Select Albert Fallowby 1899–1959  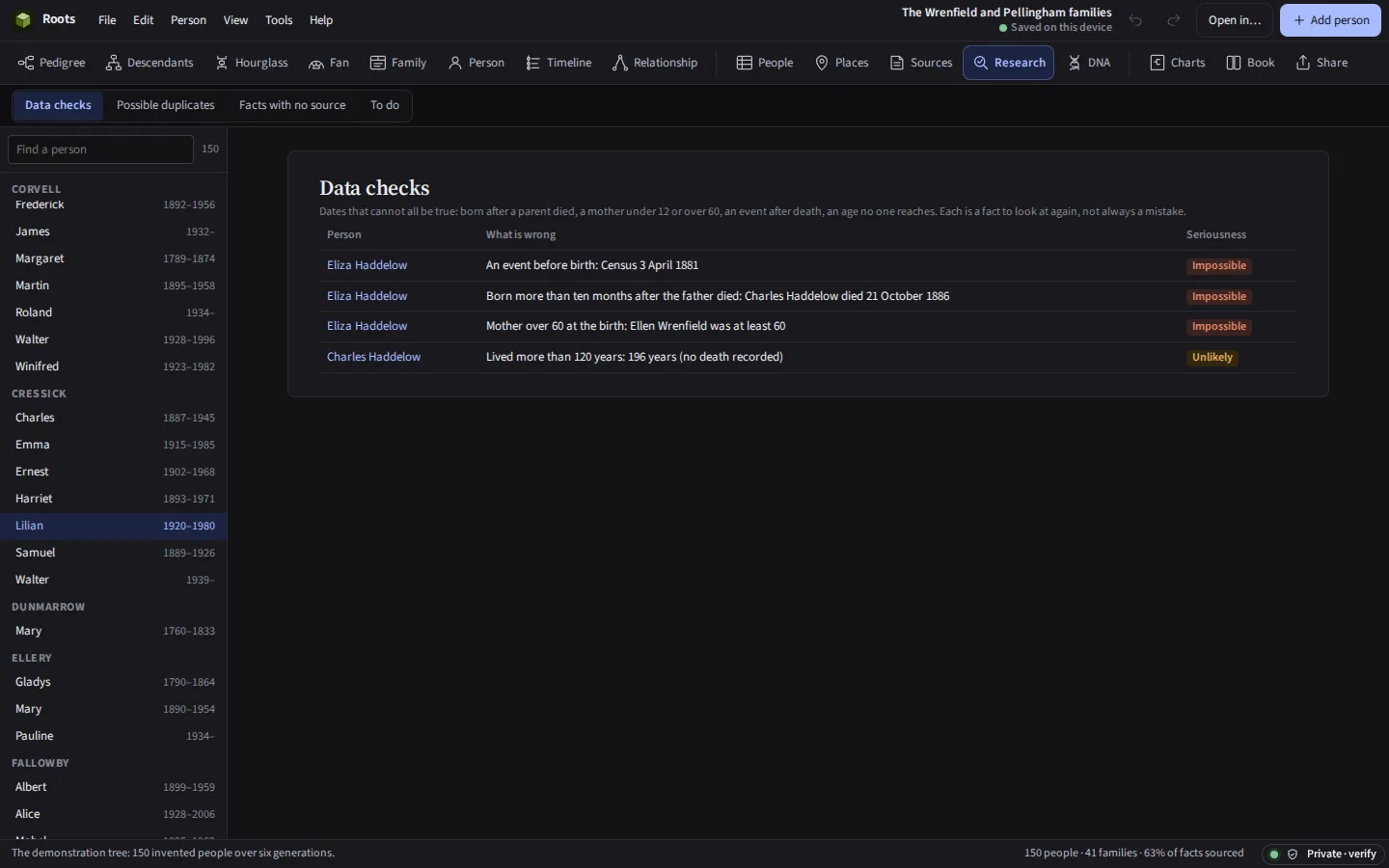tap(114, 787)
